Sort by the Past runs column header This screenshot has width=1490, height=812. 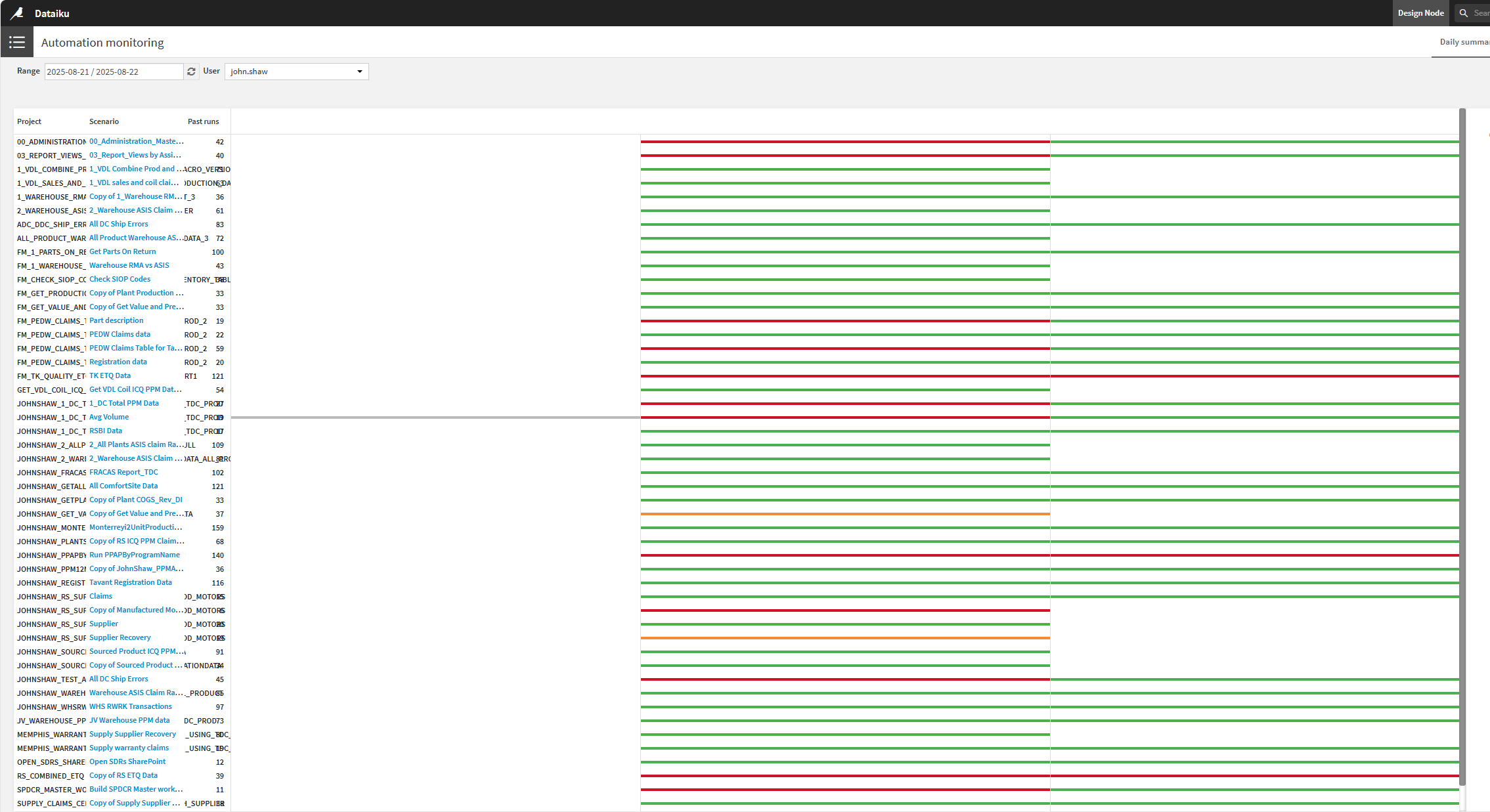pyautogui.click(x=203, y=121)
